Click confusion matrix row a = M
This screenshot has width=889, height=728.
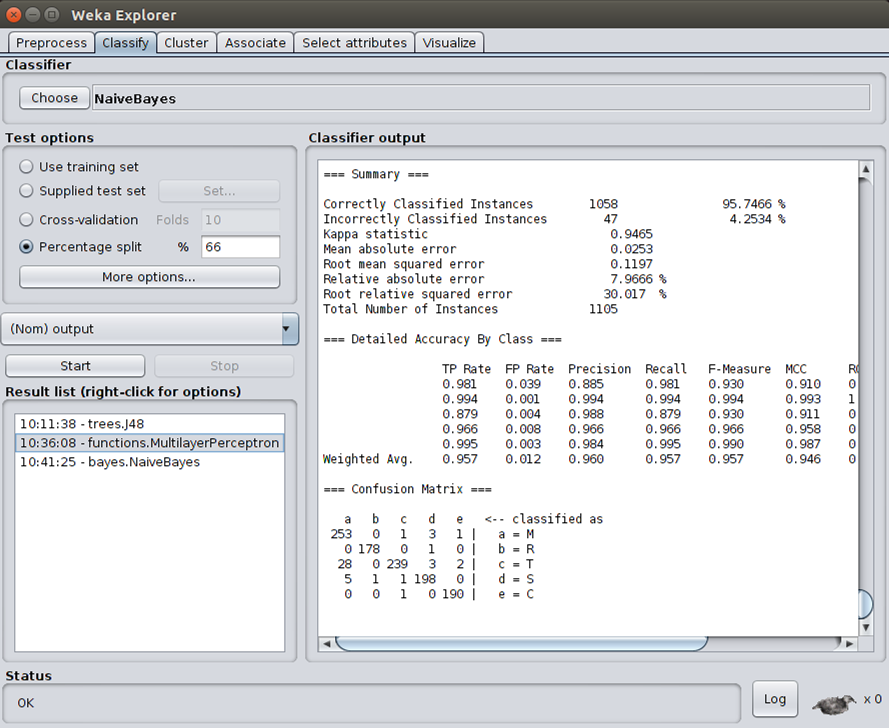tap(432, 534)
